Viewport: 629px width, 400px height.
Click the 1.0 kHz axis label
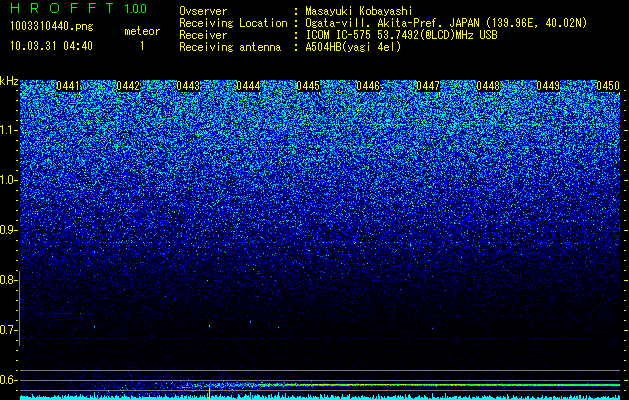pos(9,180)
